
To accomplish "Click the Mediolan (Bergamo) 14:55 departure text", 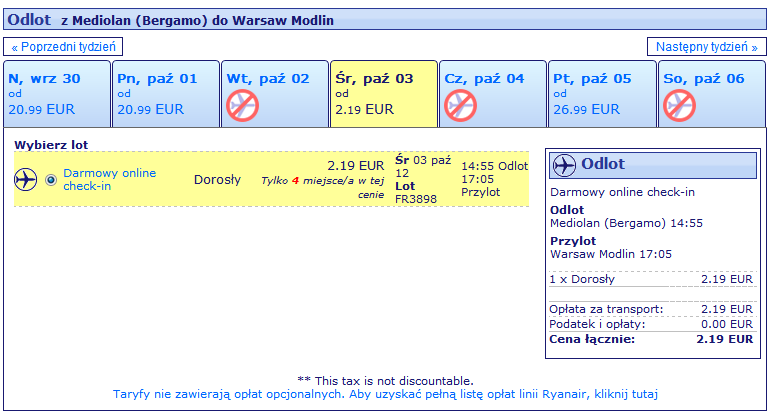I will point(626,223).
